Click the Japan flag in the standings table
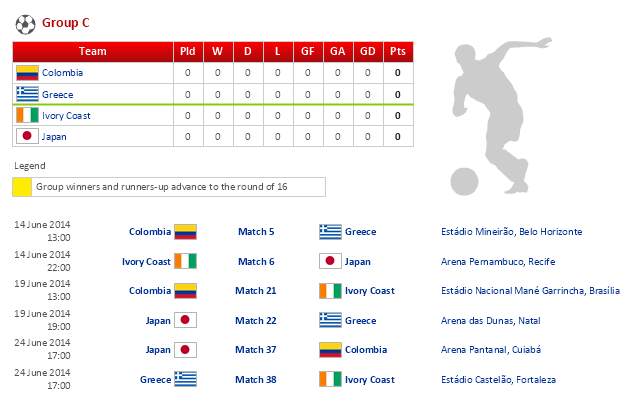This screenshot has height=403, width=640. pos(27,137)
